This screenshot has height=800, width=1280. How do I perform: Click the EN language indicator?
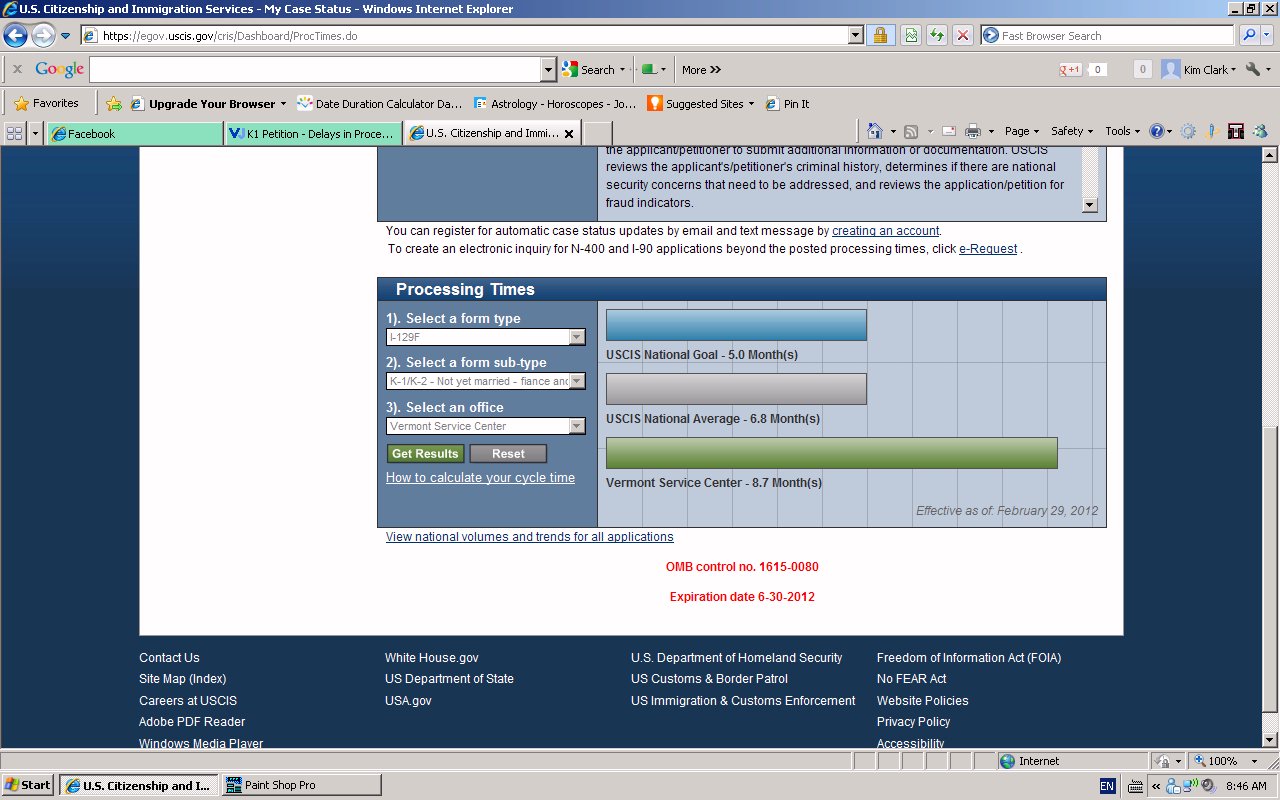[x=1107, y=786]
